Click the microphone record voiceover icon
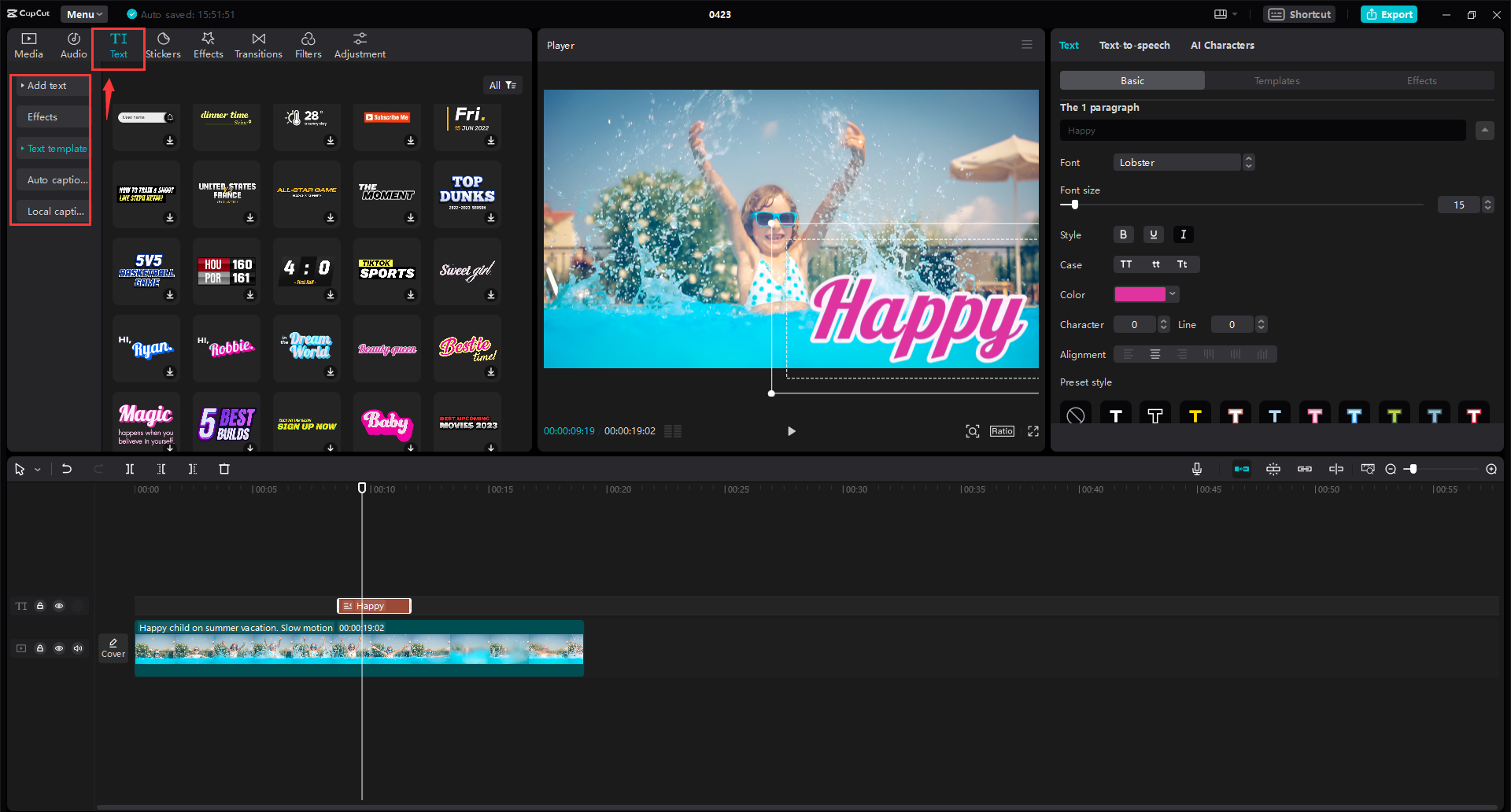The image size is (1511, 812). [1196, 469]
